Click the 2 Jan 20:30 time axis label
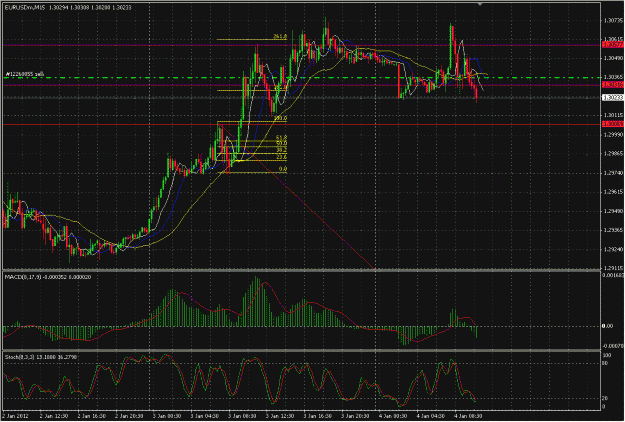Screen dimensions: 625x422 130,416
